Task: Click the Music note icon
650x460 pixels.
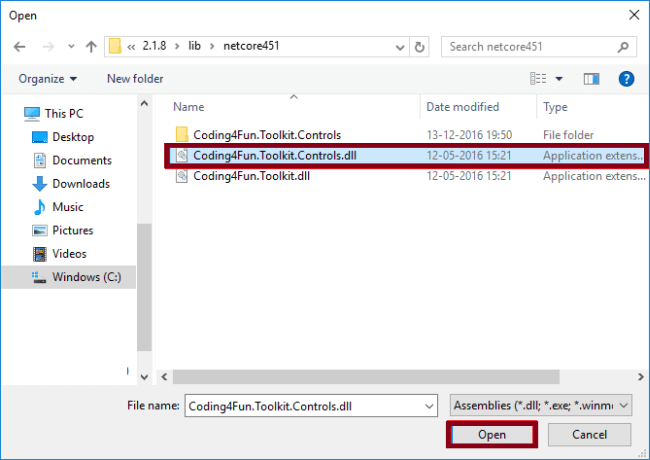Action: coord(39,207)
